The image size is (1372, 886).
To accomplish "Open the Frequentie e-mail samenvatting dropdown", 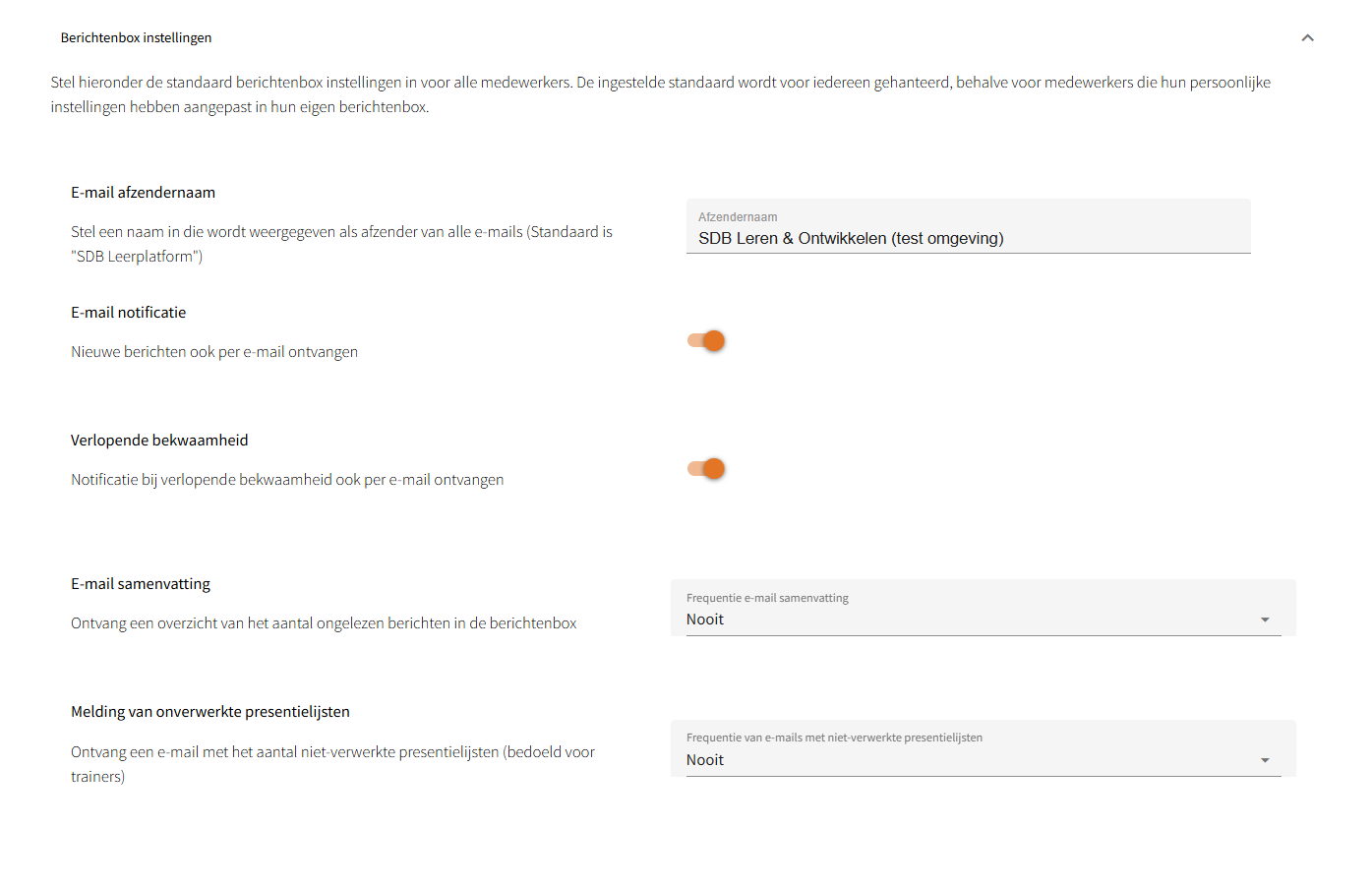I will click(x=974, y=620).
